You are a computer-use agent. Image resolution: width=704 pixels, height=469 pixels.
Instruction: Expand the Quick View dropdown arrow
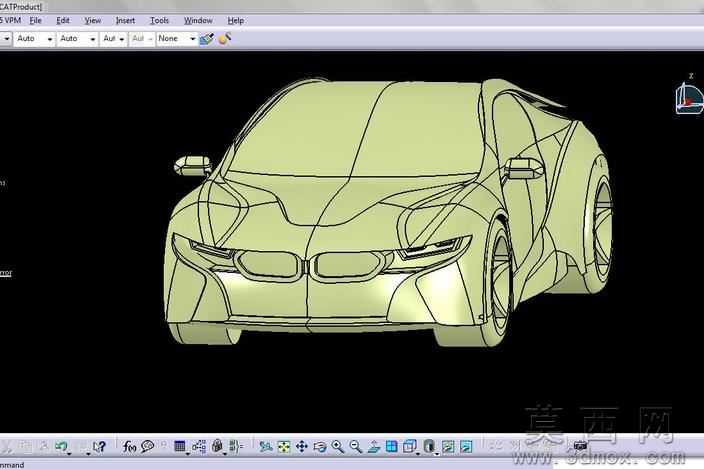coord(418,454)
